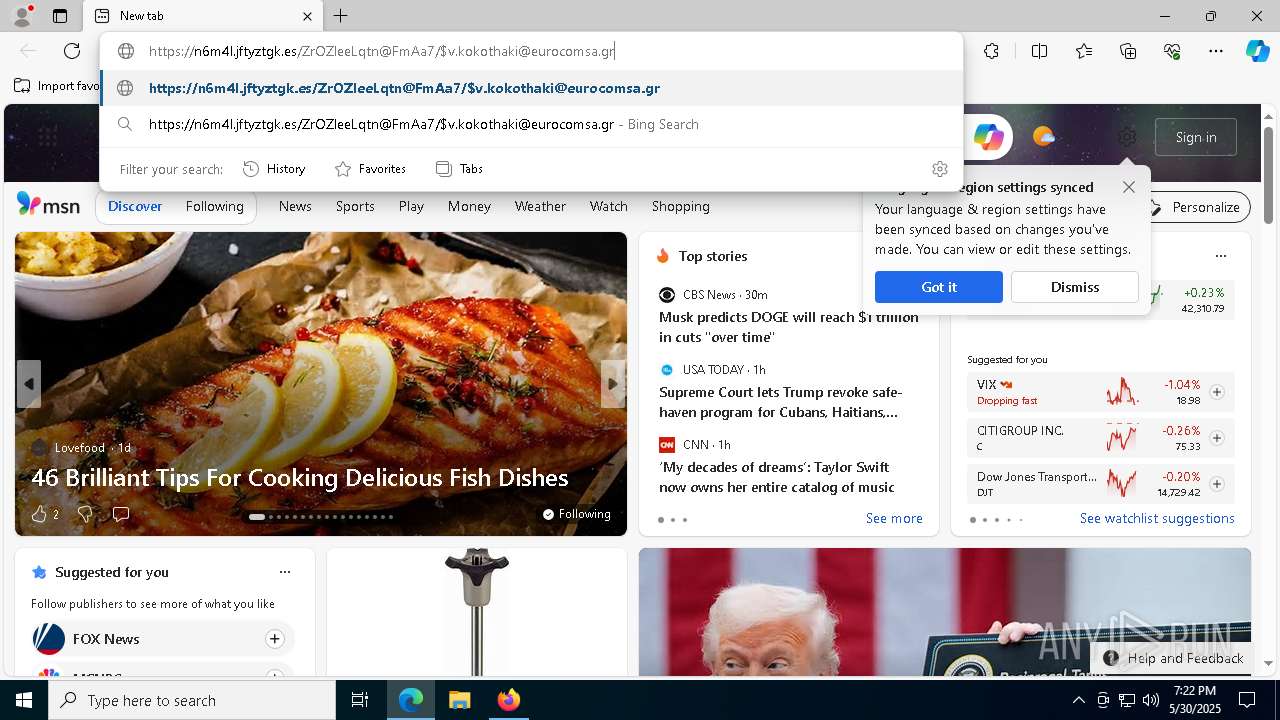Select the Following tab
Screen dimensions: 1280x720
[215, 206]
